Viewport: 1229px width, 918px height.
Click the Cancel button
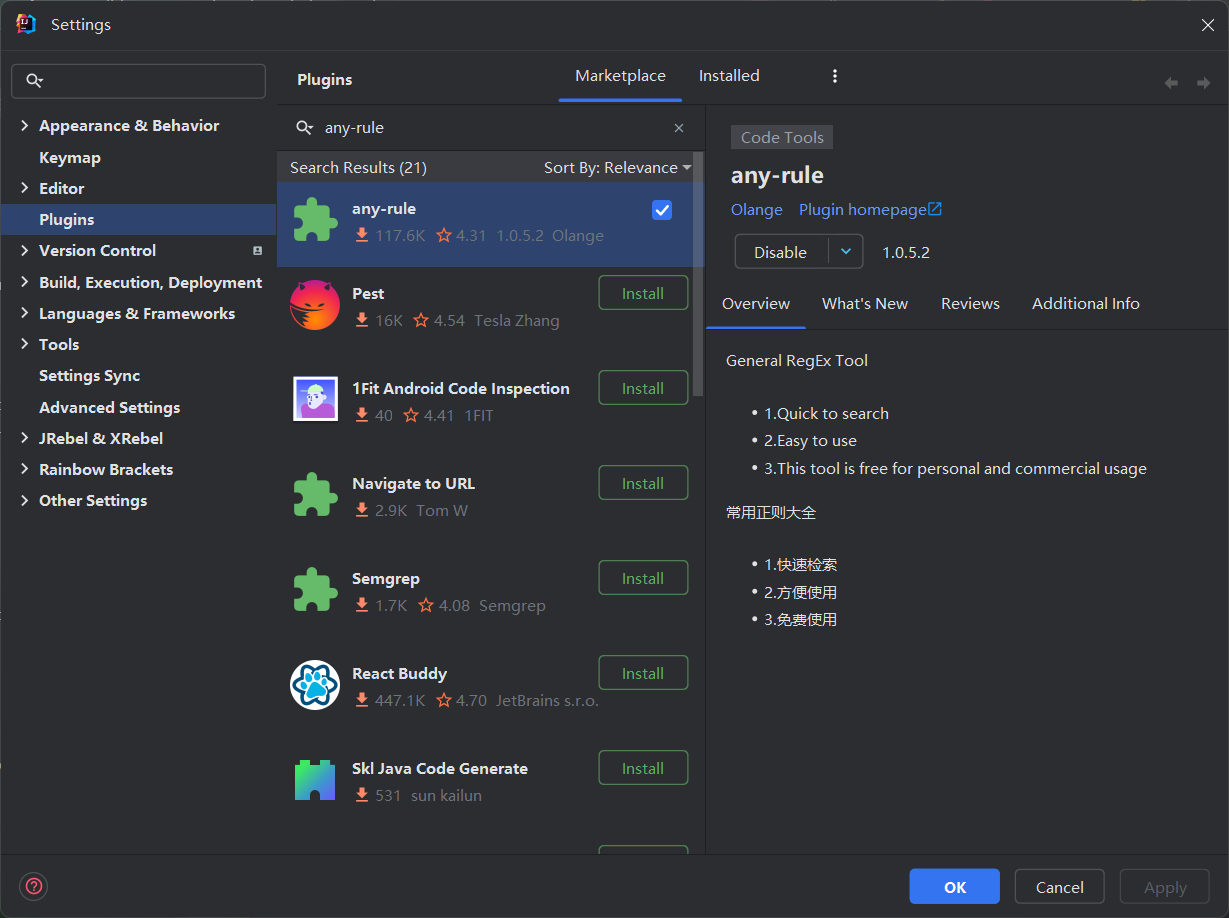[x=1060, y=887]
